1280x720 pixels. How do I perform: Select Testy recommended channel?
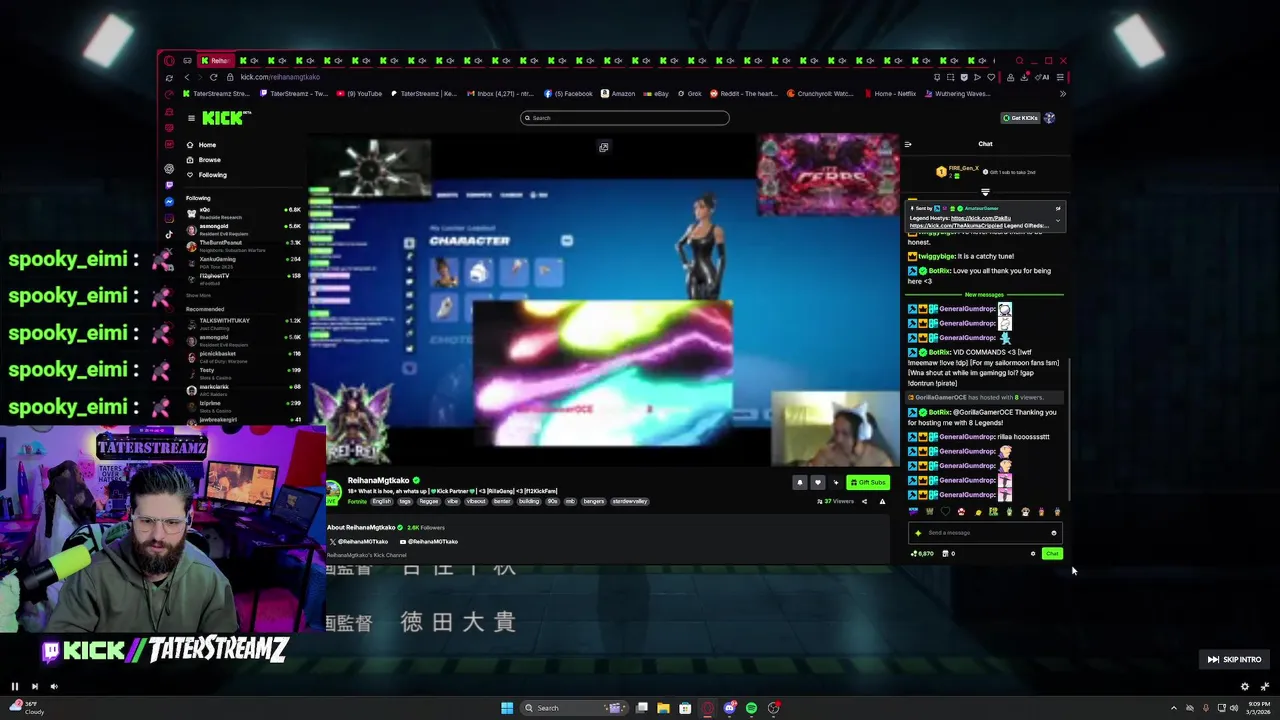pyautogui.click(x=243, y=372)
